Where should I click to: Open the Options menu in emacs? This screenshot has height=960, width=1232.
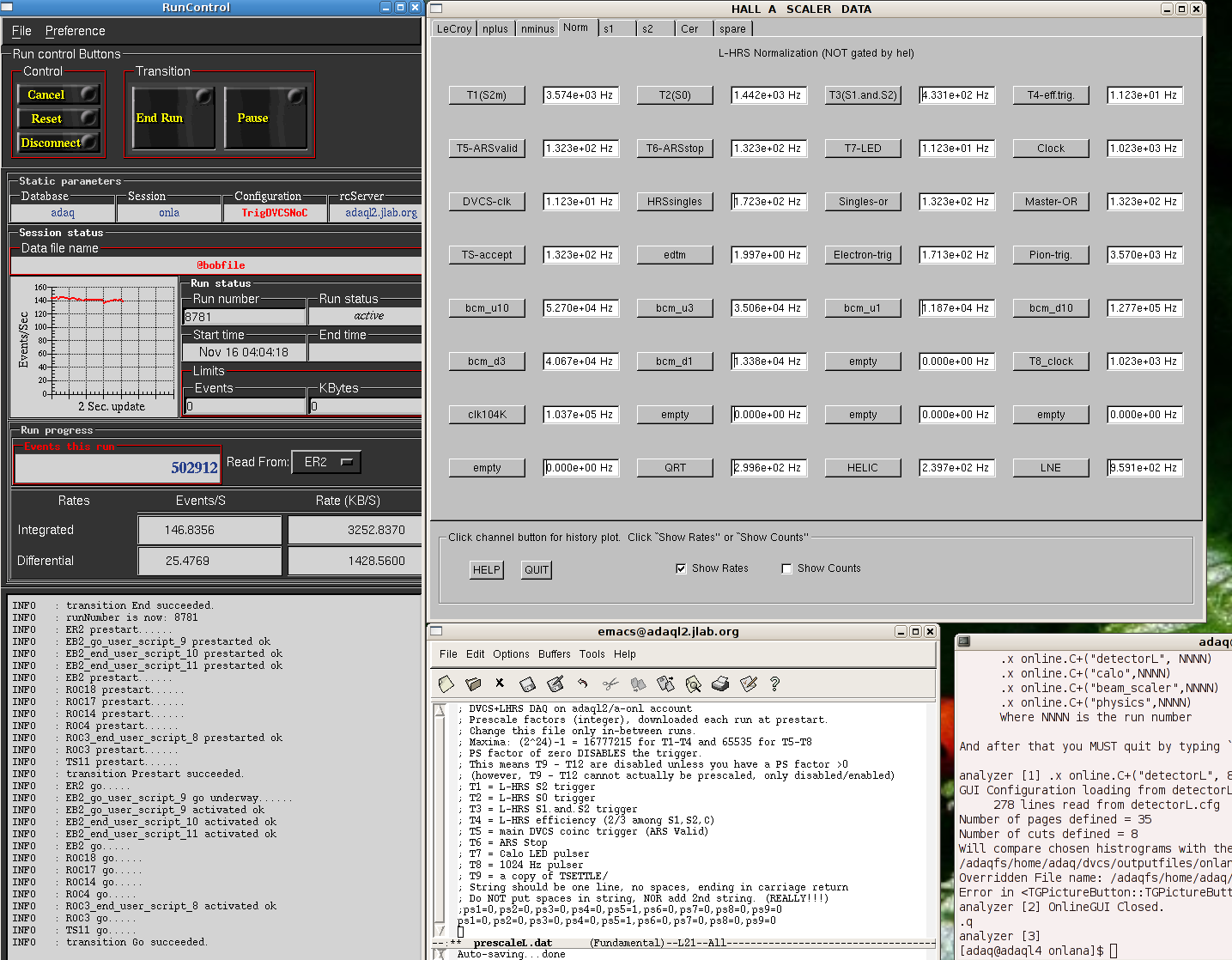(x=511, y=654)
